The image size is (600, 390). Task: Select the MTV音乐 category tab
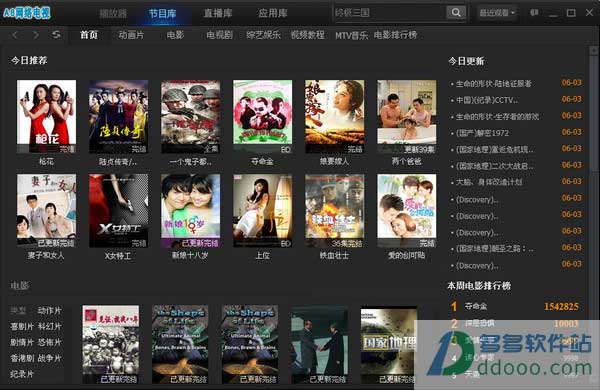[x=351, y=36]
